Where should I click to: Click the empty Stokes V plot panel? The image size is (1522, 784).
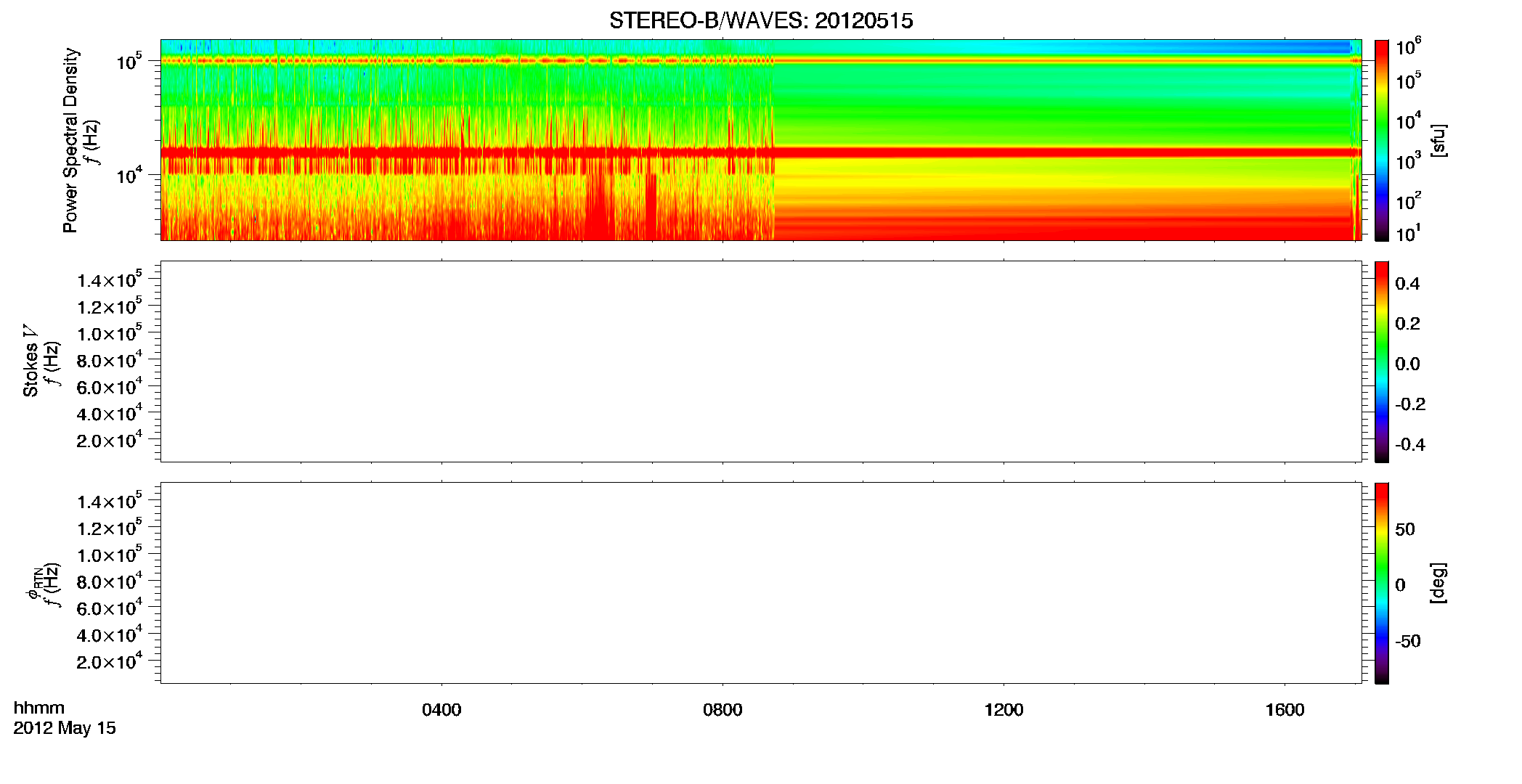760,362
